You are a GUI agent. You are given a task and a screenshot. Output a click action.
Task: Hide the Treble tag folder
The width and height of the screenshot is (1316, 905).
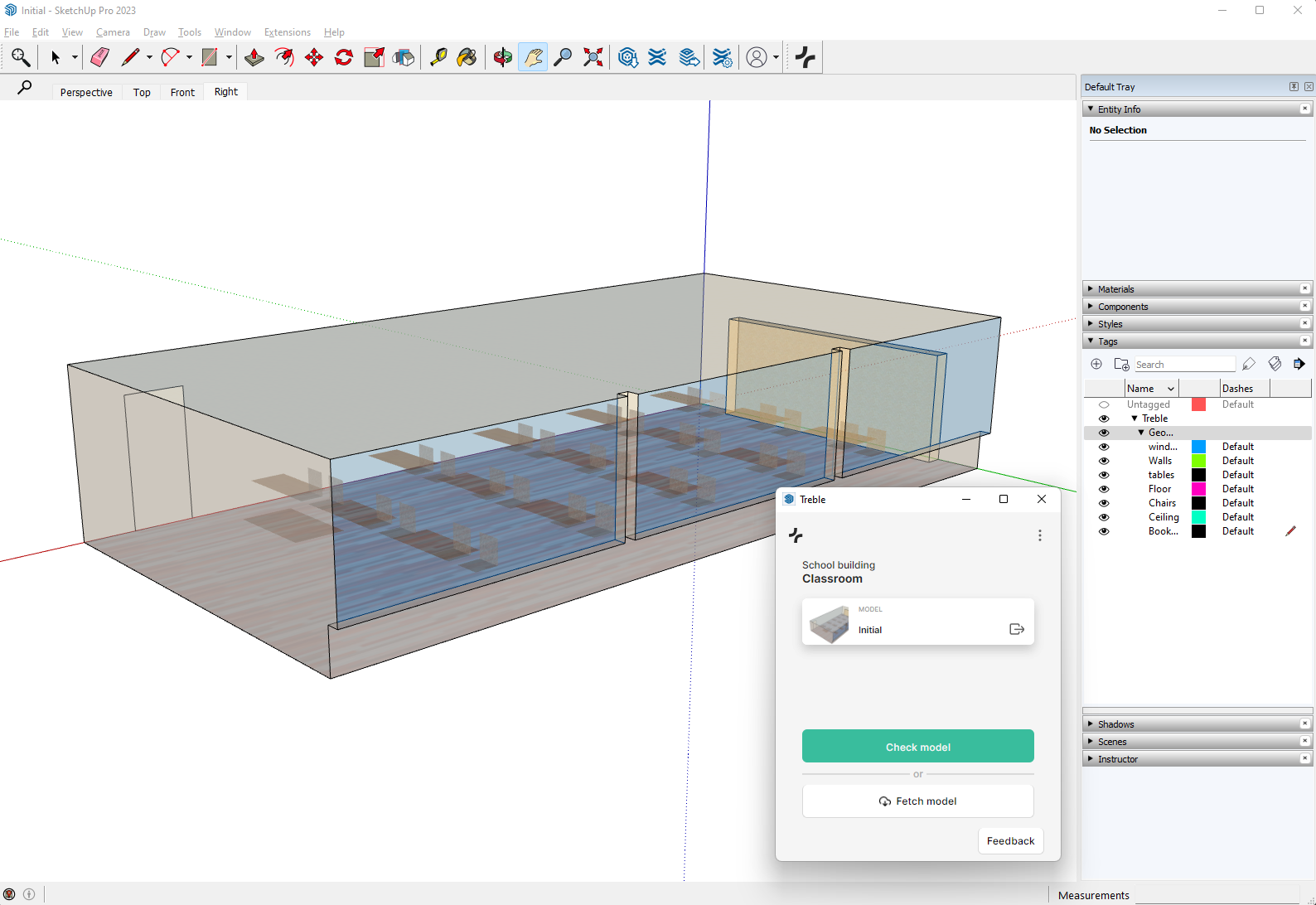coord(1104,419)
